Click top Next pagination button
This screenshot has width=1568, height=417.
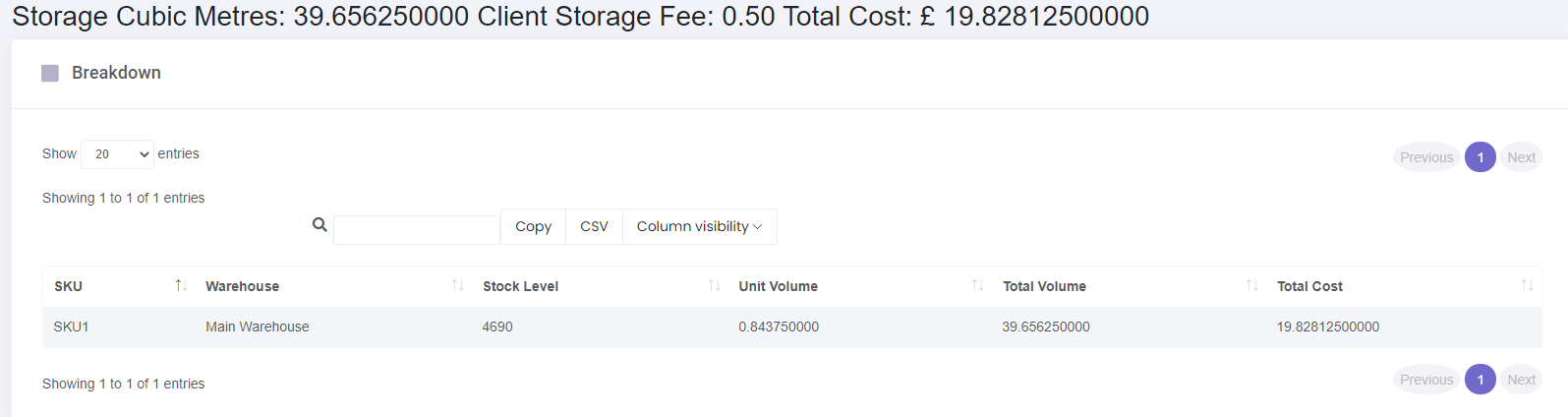[1521, 157]
